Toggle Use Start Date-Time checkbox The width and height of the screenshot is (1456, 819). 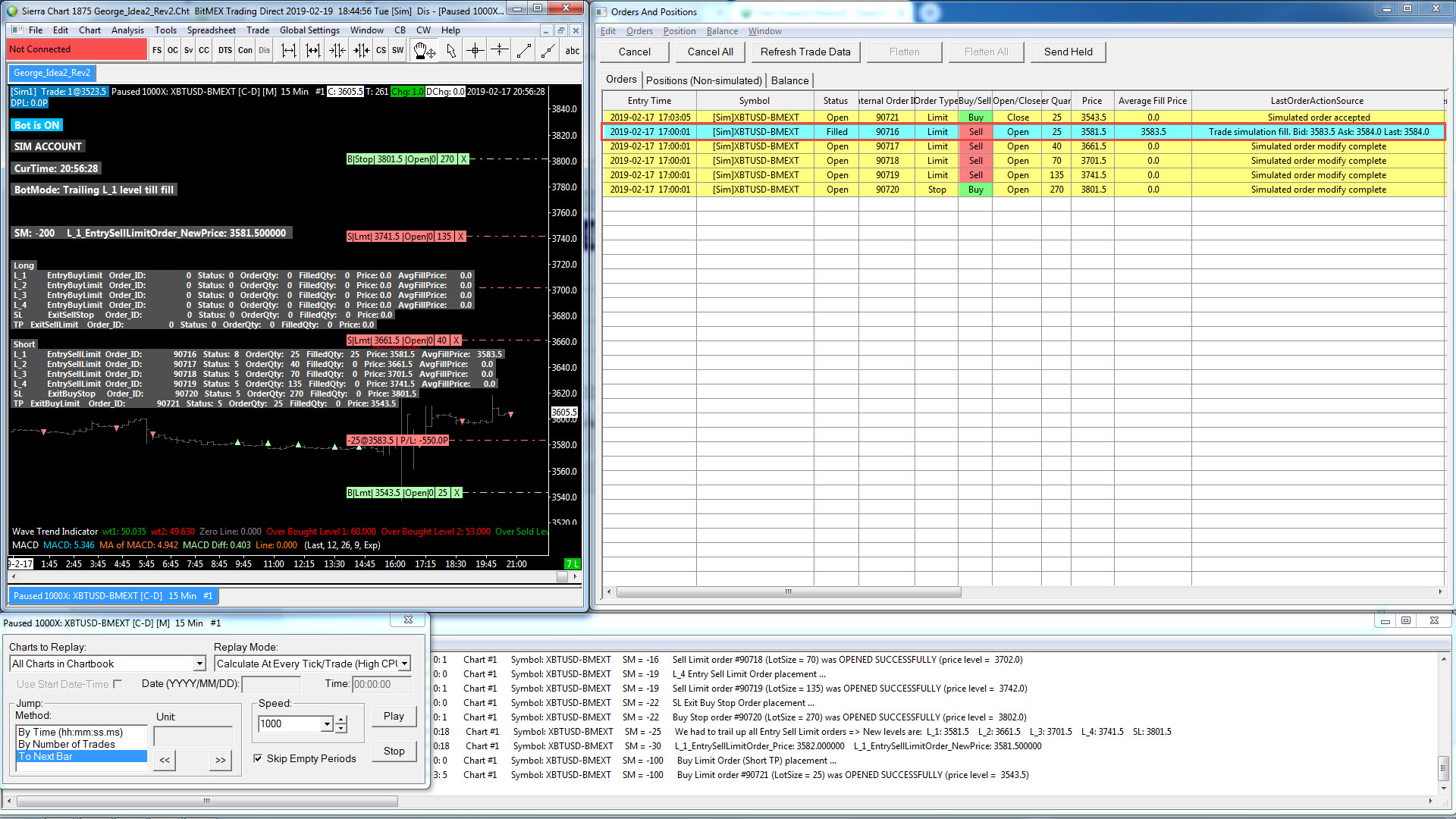click(118, 684)
